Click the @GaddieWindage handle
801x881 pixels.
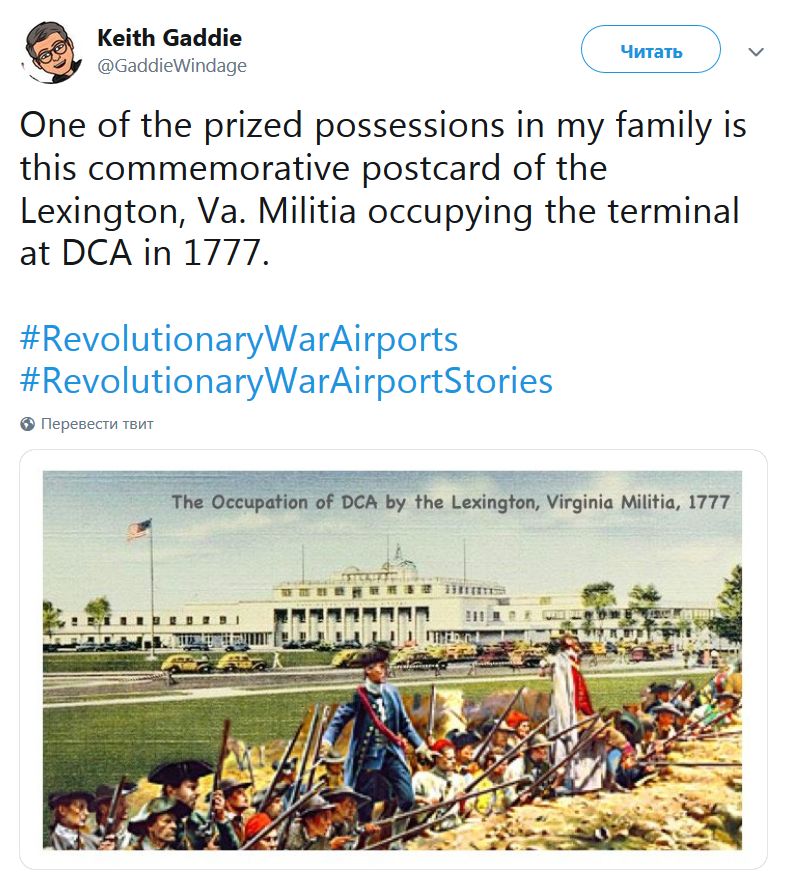(171, 66)
